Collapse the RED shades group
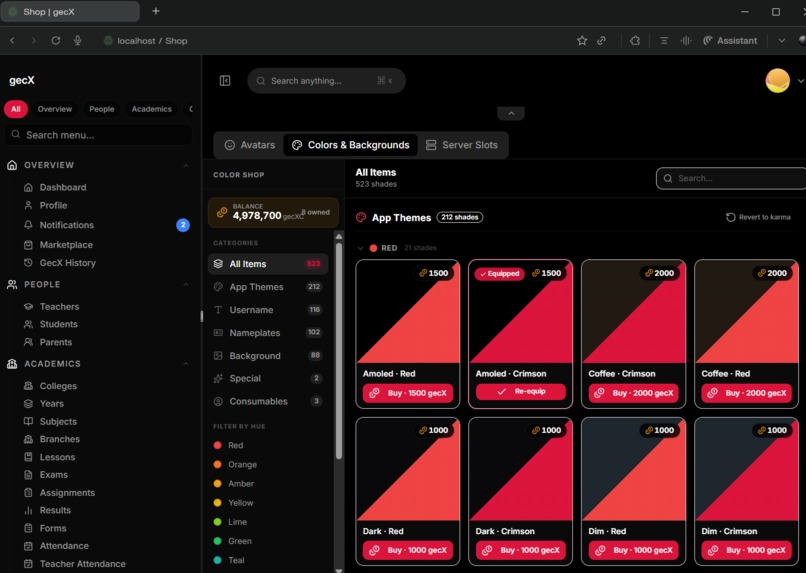This screenshot has height=573, width=806. 360,248
